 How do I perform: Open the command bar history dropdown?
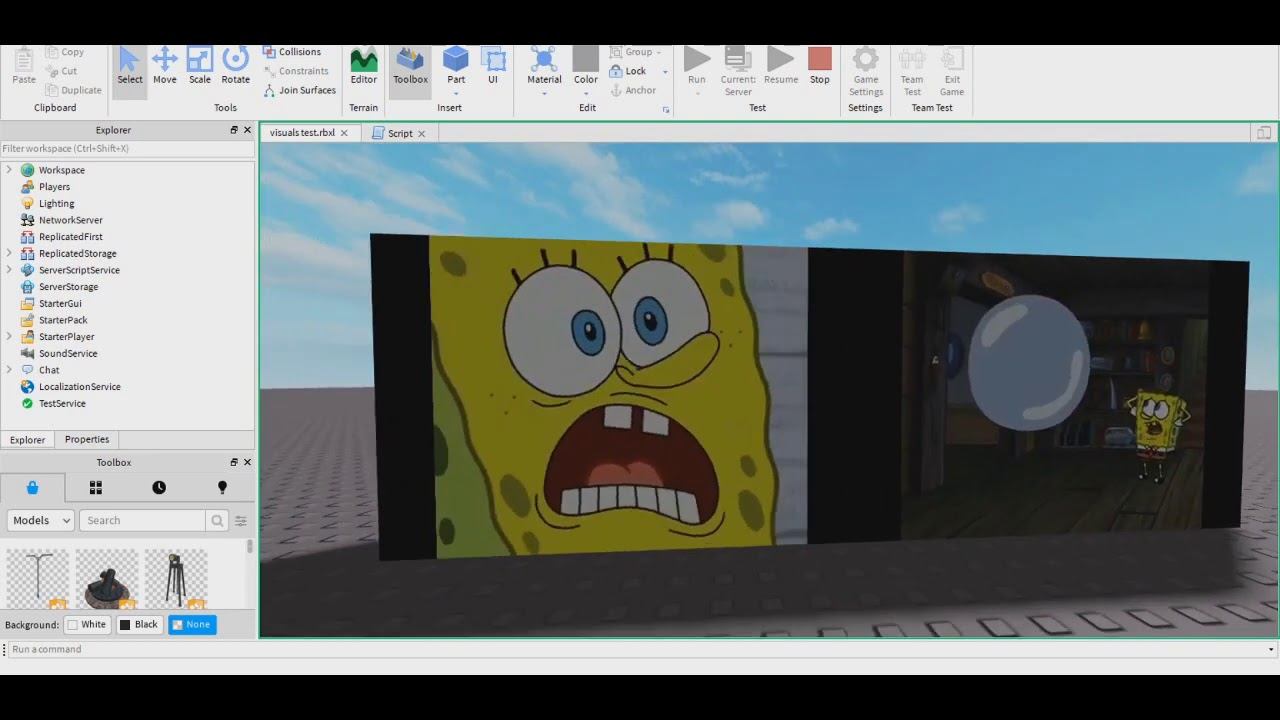pos(1271,650)
